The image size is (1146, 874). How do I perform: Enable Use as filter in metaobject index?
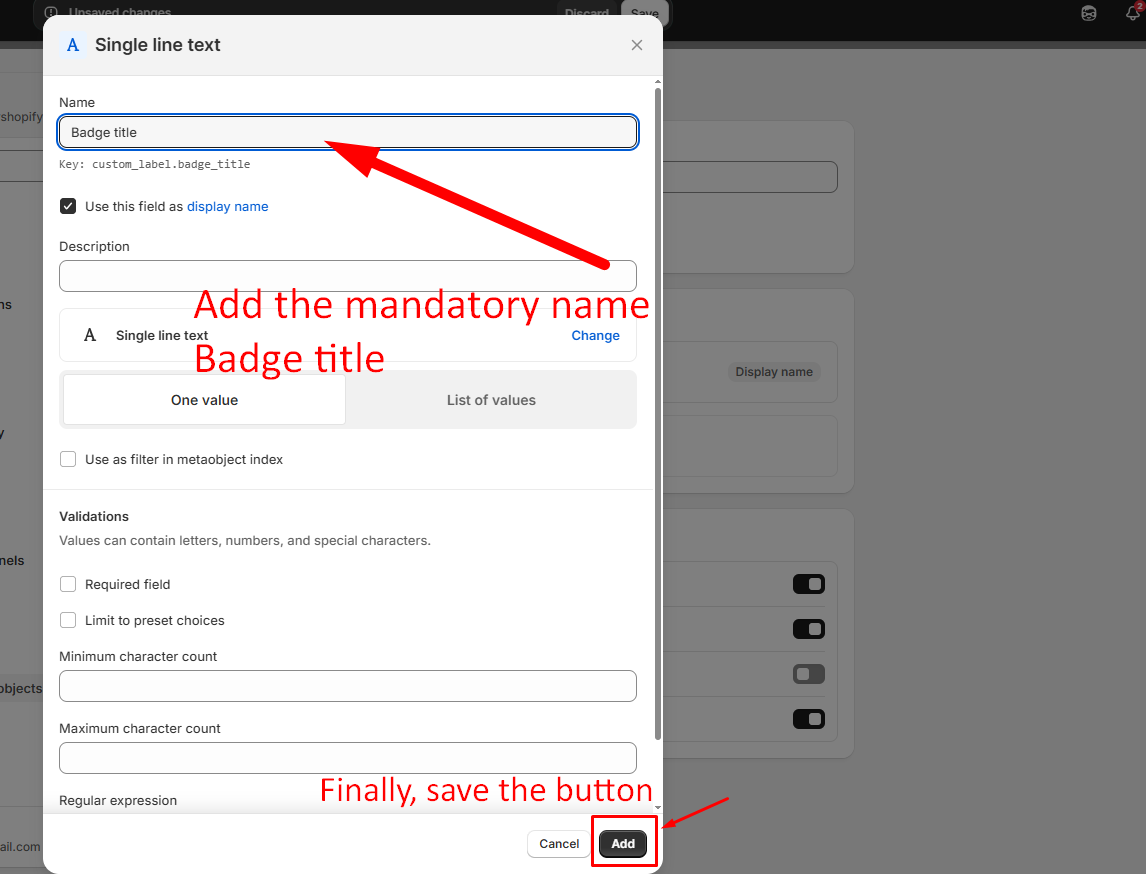click(68, 459)
